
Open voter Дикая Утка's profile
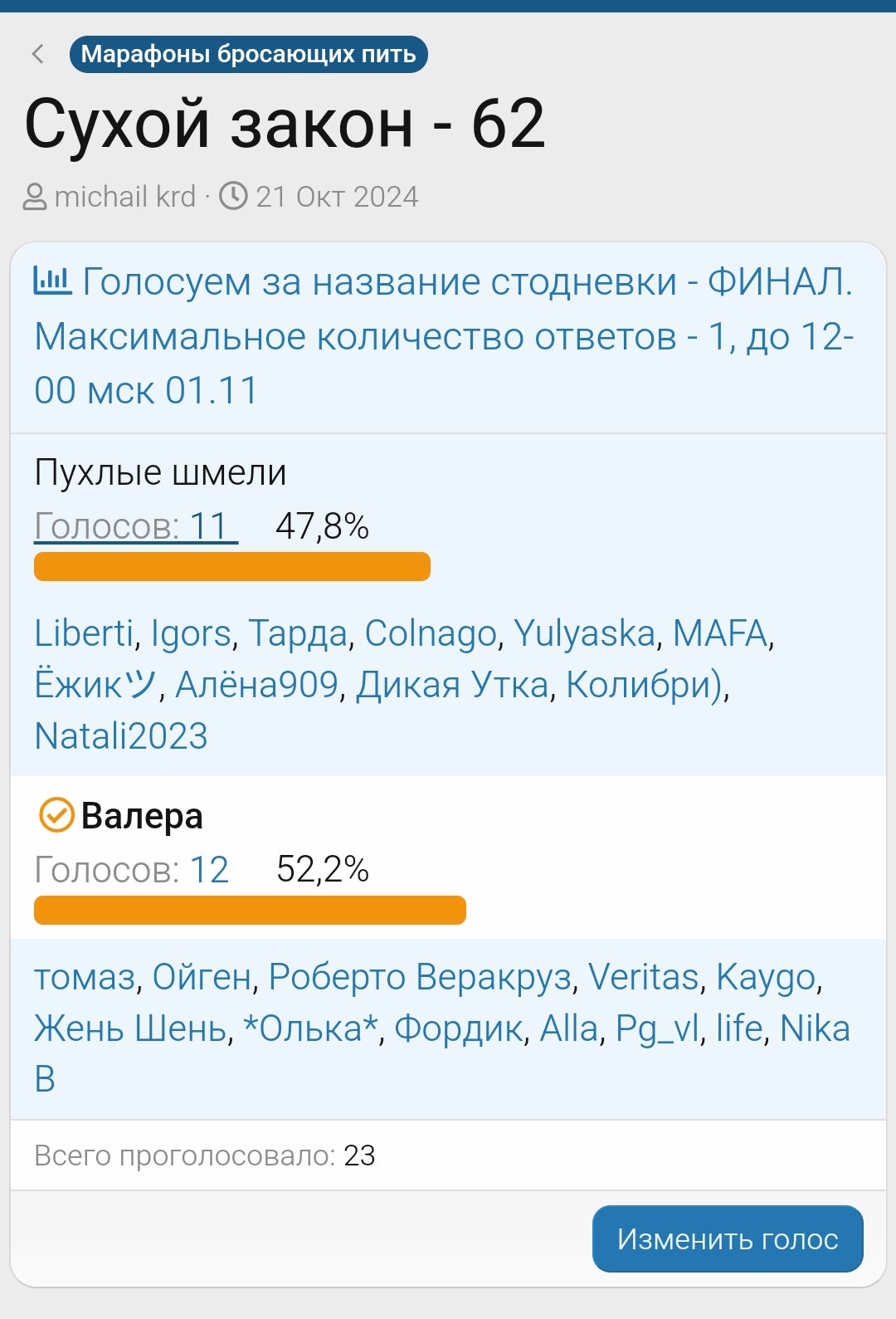tap(452, 685)
